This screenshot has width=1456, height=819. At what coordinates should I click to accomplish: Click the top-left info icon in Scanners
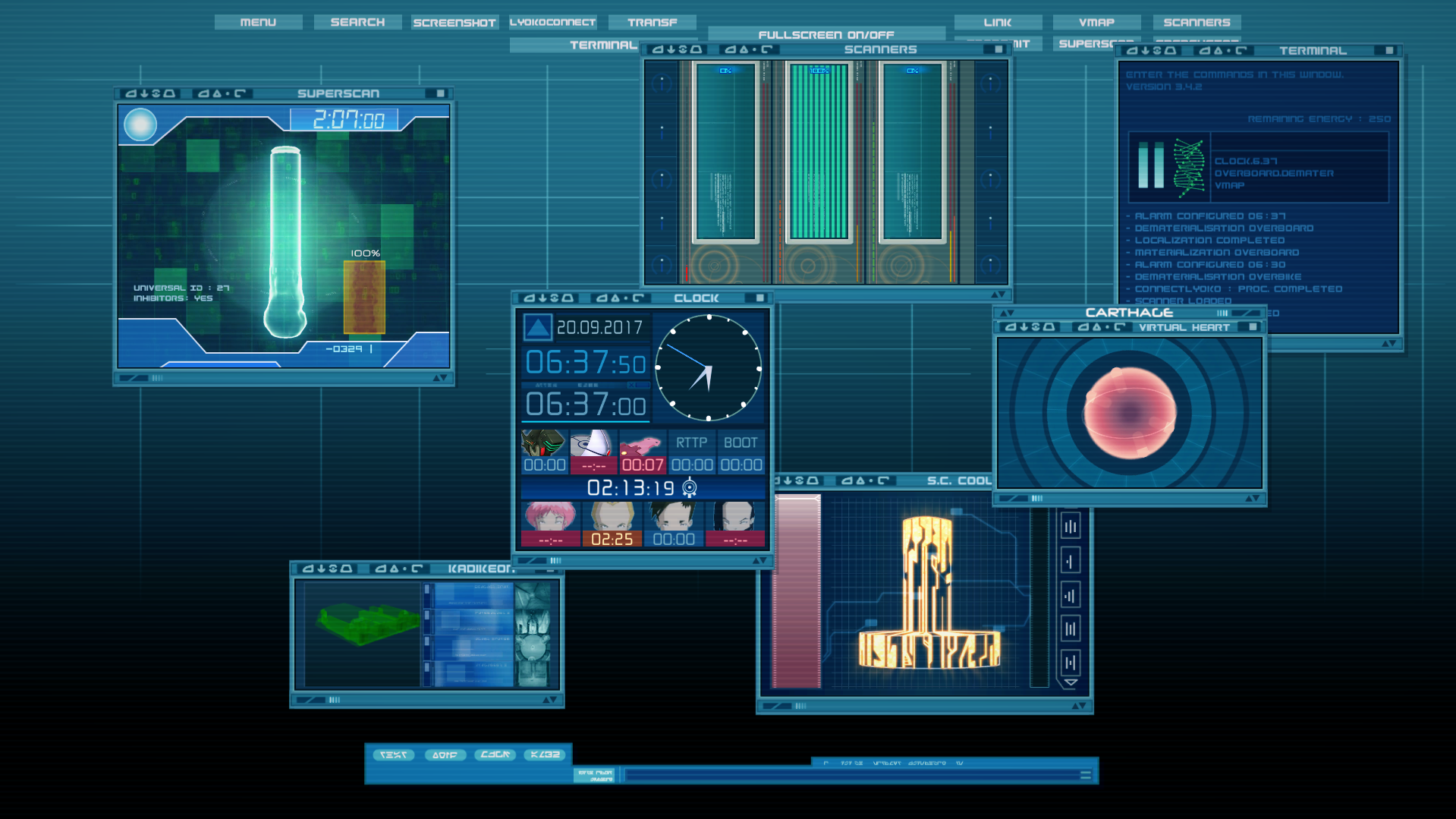click(x=662, y=83)
